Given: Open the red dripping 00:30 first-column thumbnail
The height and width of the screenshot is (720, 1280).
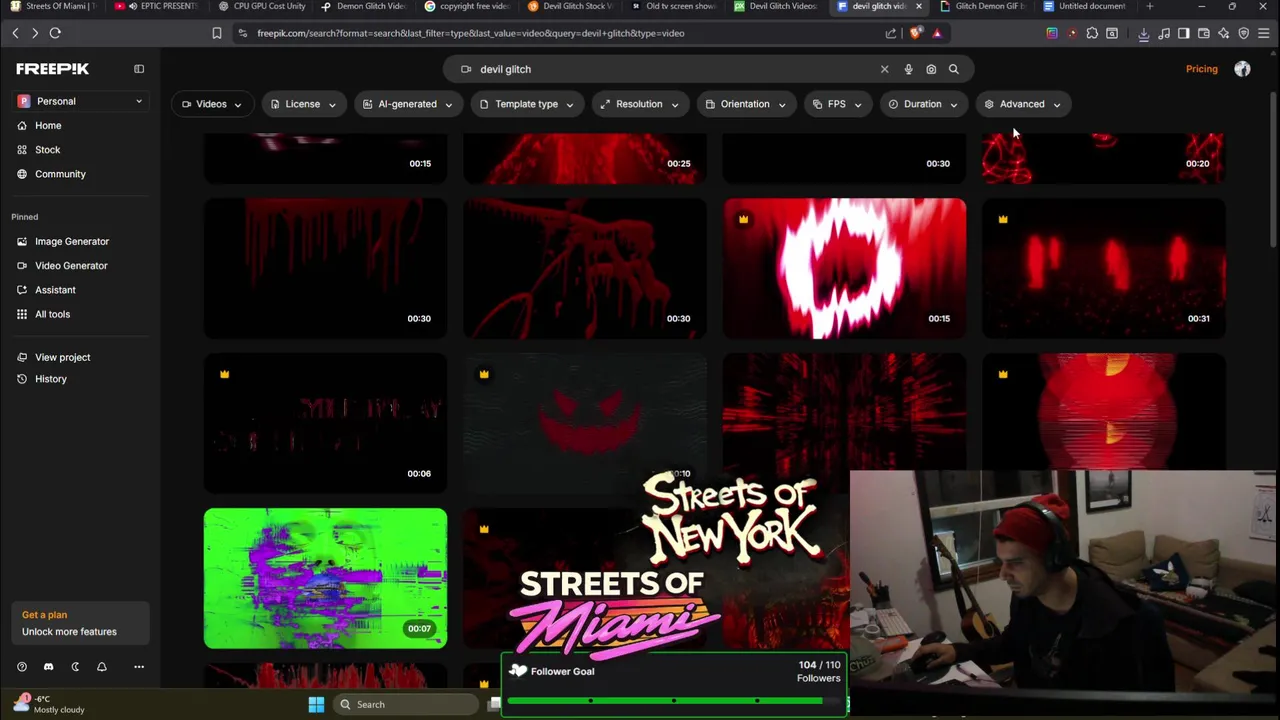Looking at the screenshot, I should [x=325, y=268].
